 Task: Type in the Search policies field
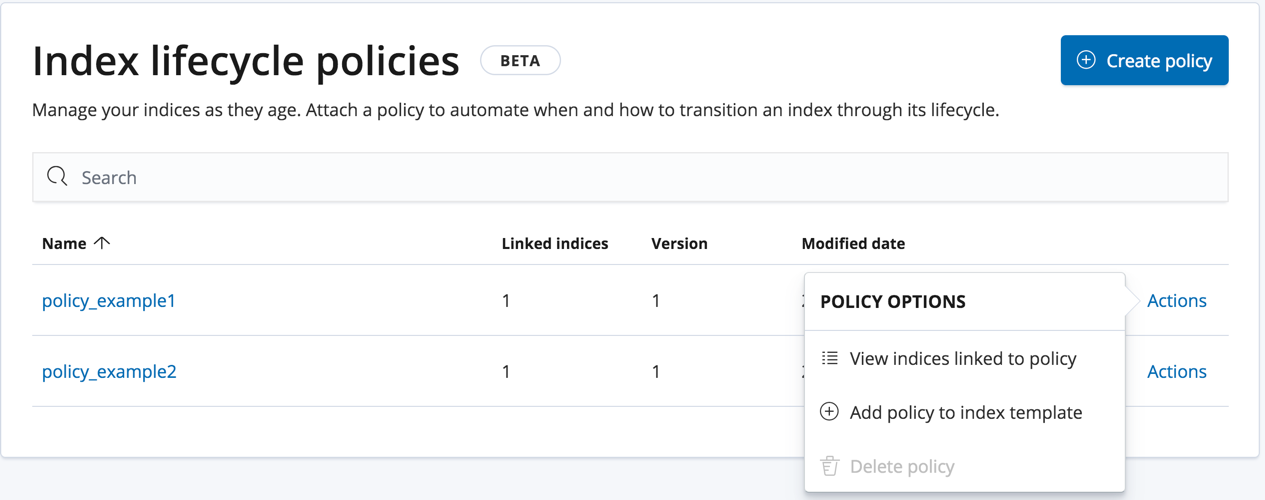click(x=640, y=177)
